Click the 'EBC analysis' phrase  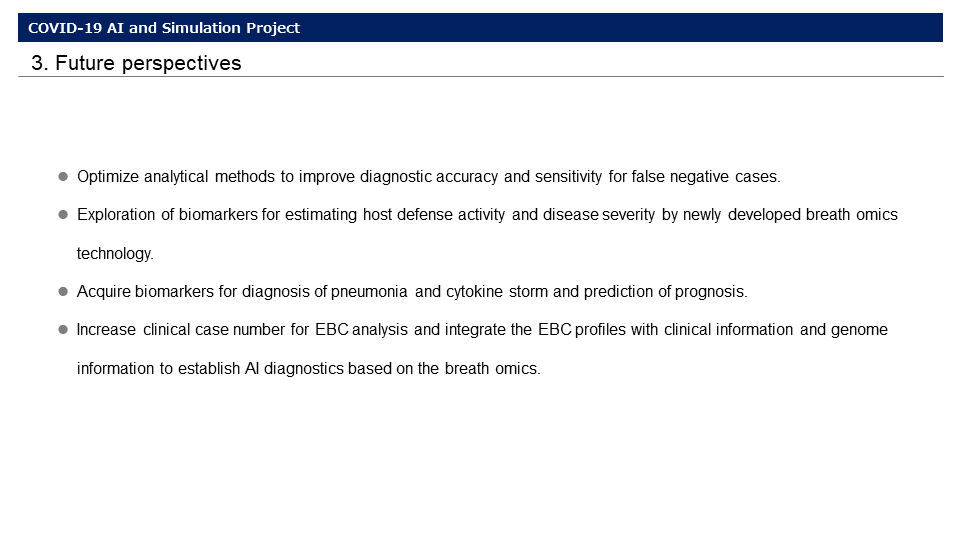(x=361, y=330)
